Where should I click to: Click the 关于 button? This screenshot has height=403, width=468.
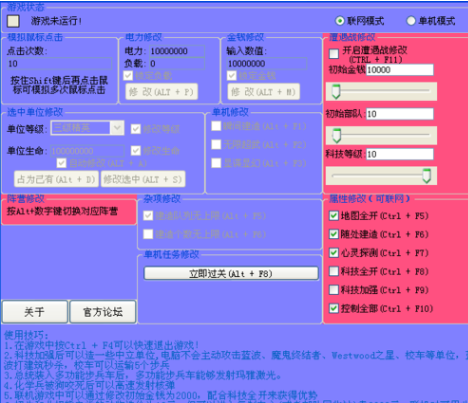35,312
